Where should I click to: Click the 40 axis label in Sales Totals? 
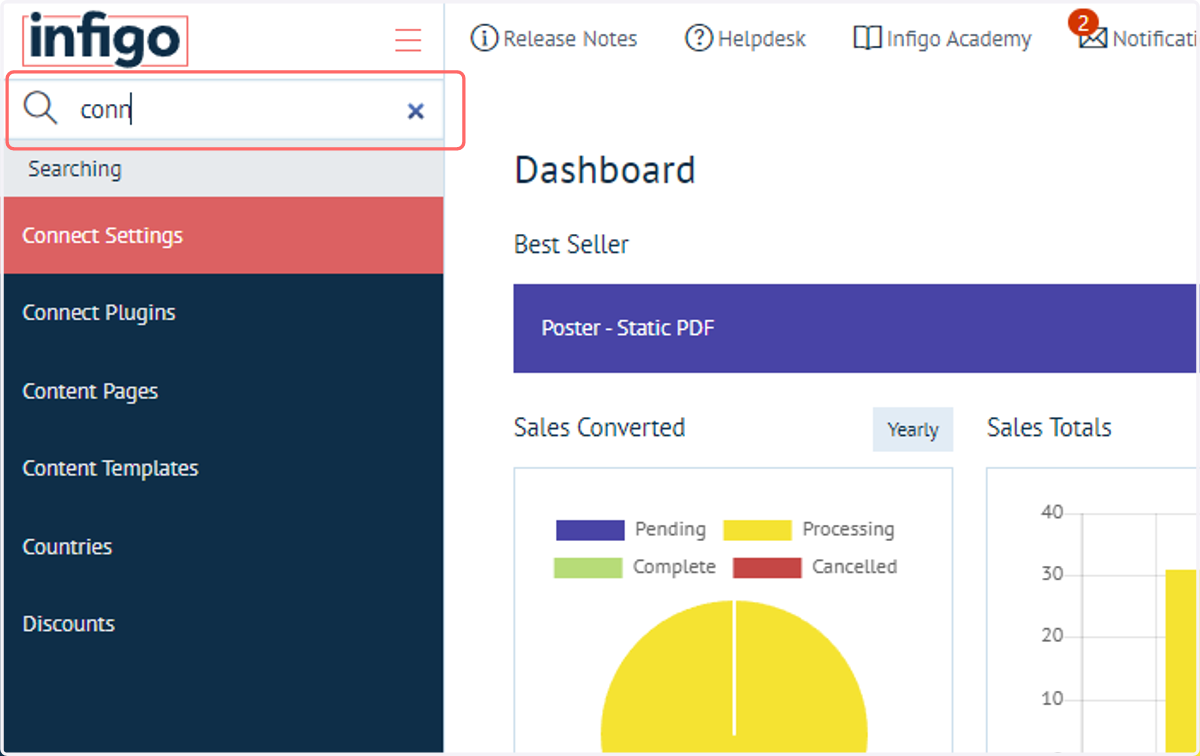1052,513
